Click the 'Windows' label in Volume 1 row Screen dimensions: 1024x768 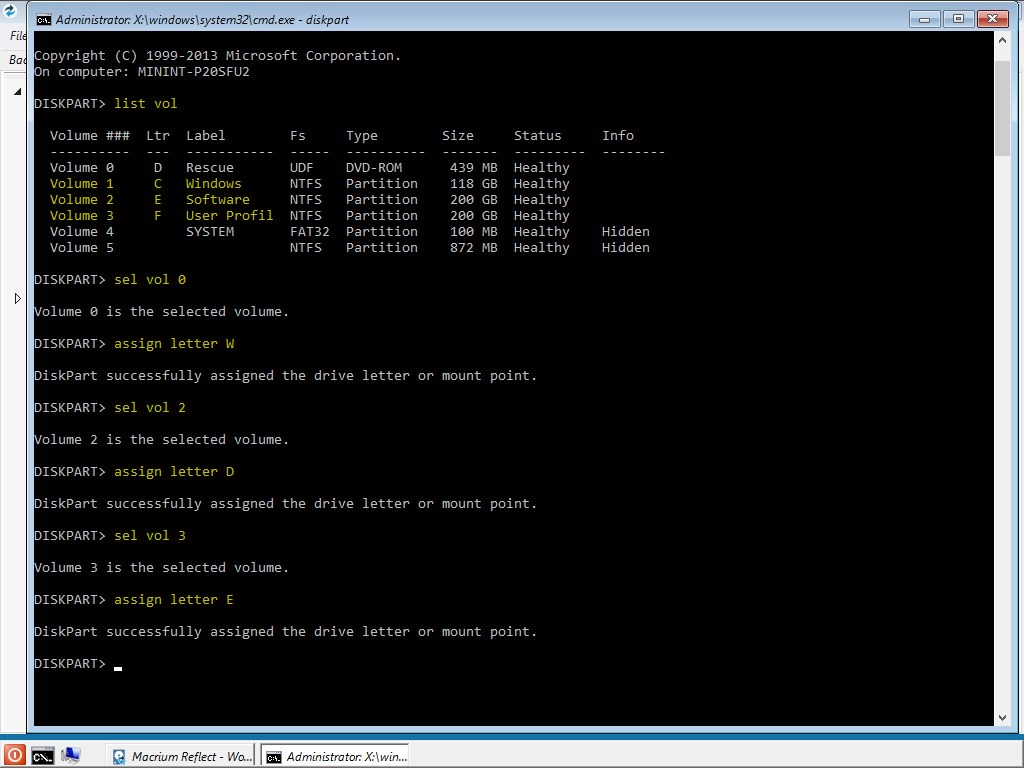[214, 184]
